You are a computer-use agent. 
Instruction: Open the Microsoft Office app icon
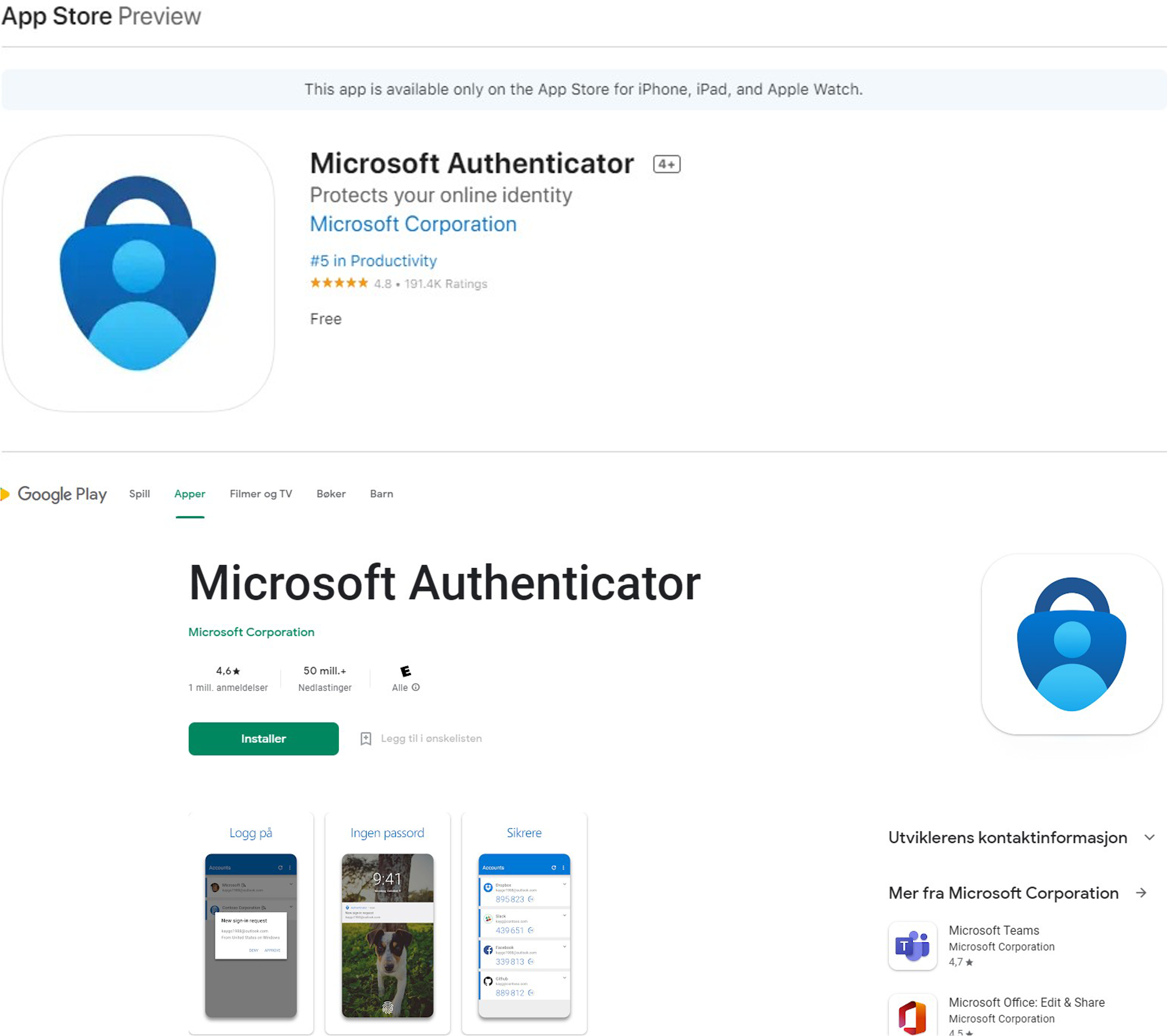(912, 1016)
